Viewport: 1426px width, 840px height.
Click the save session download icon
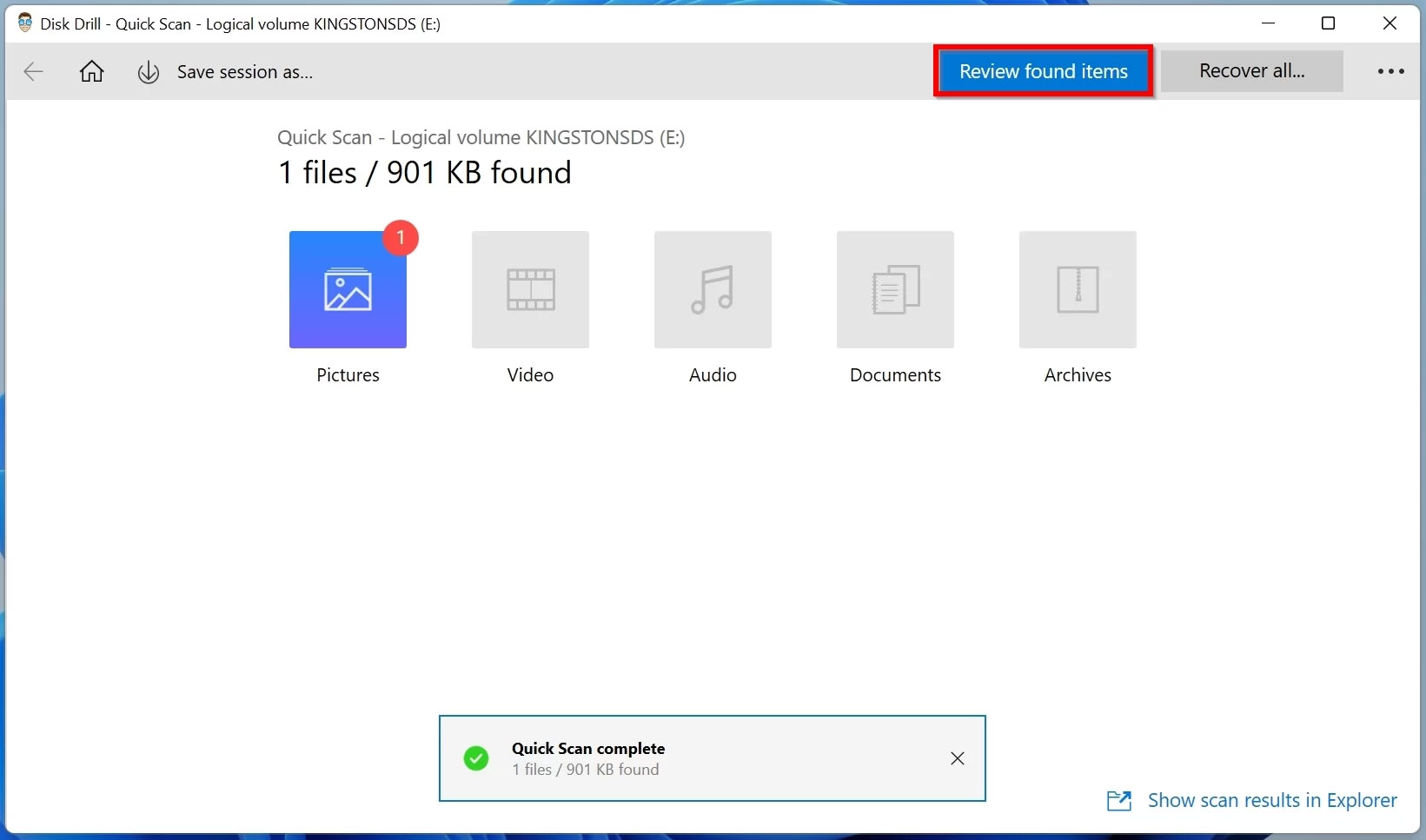click(149, 72)
